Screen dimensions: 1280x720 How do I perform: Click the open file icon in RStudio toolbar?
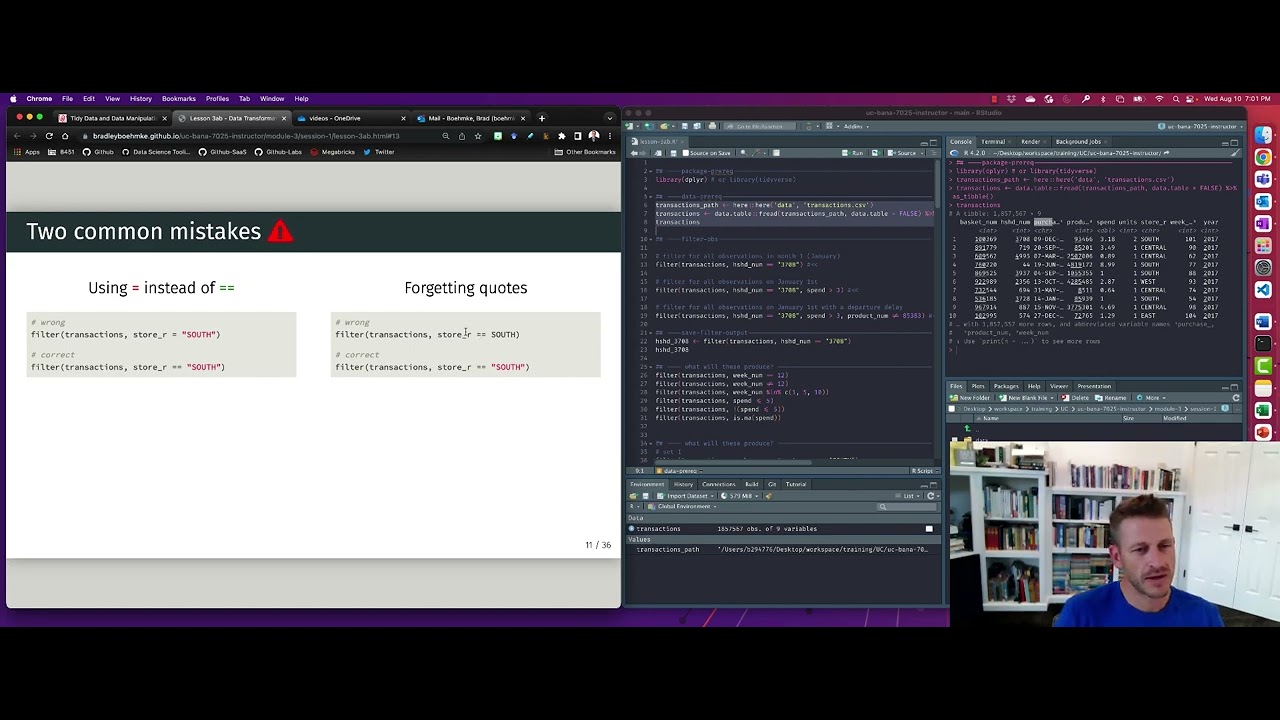point(664,126)
